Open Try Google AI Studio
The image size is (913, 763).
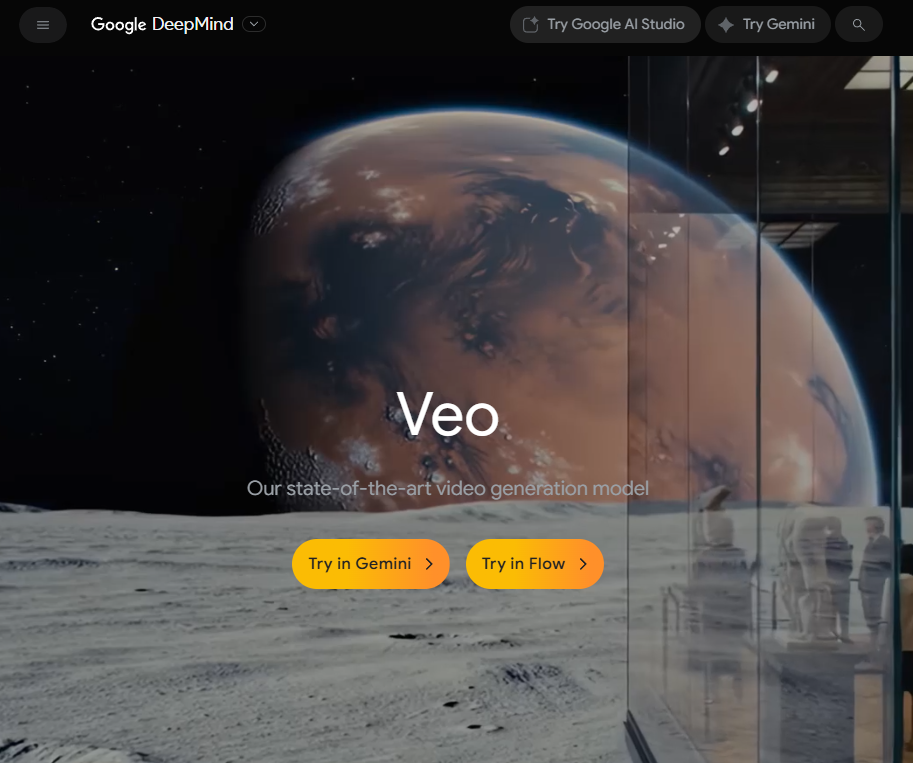tap(605, 24)
